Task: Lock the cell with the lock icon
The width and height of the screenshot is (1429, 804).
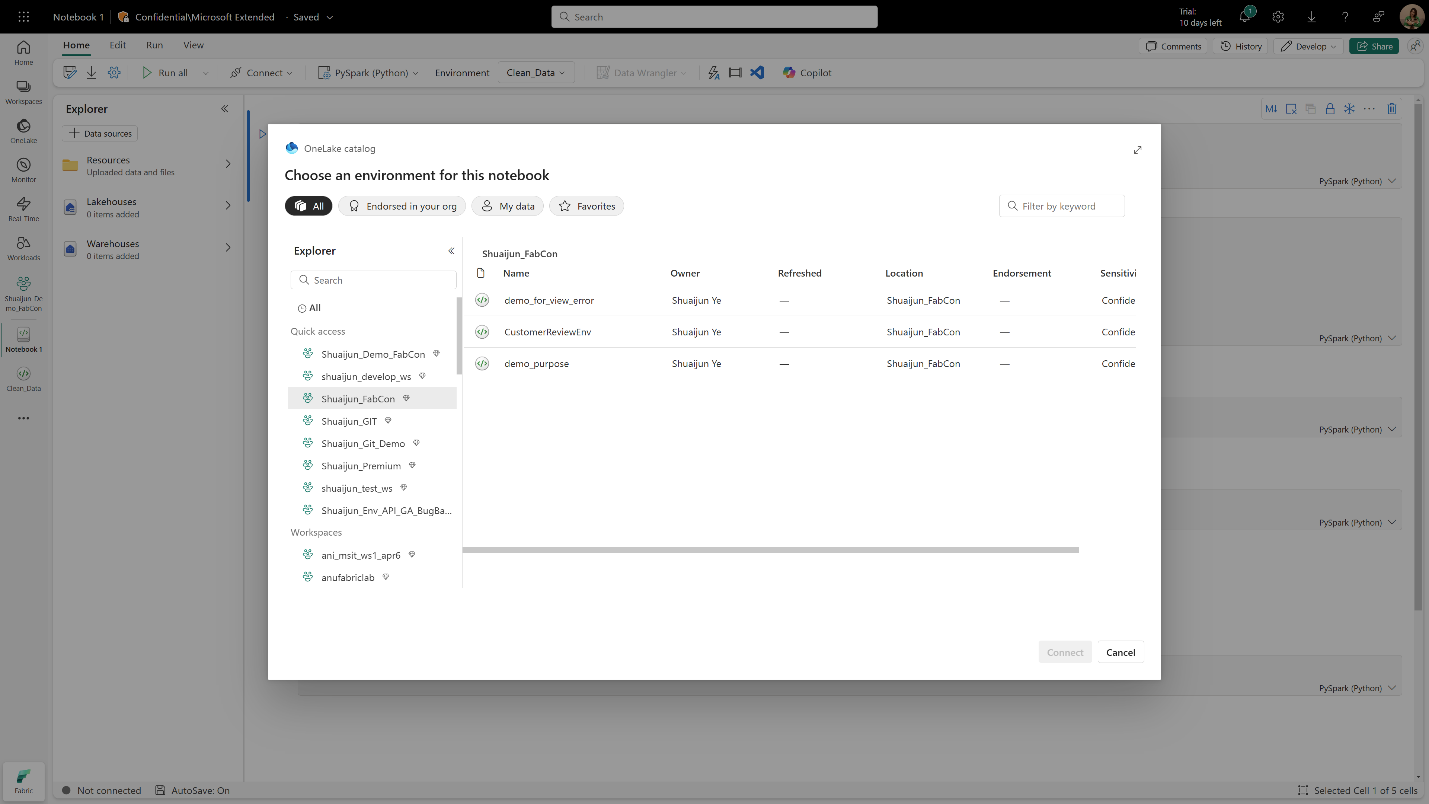Action: [1330, 109]
